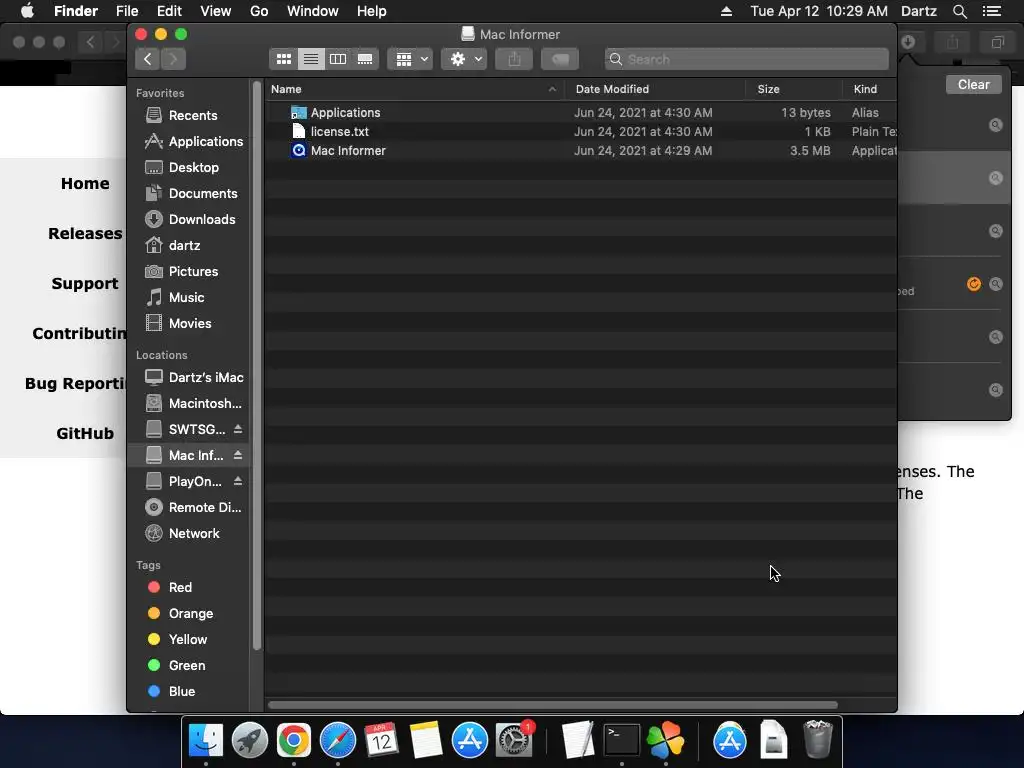This screenshot has height=768, width=1024.
Task: Click the Share toolbar button
Action: [514, 59]
